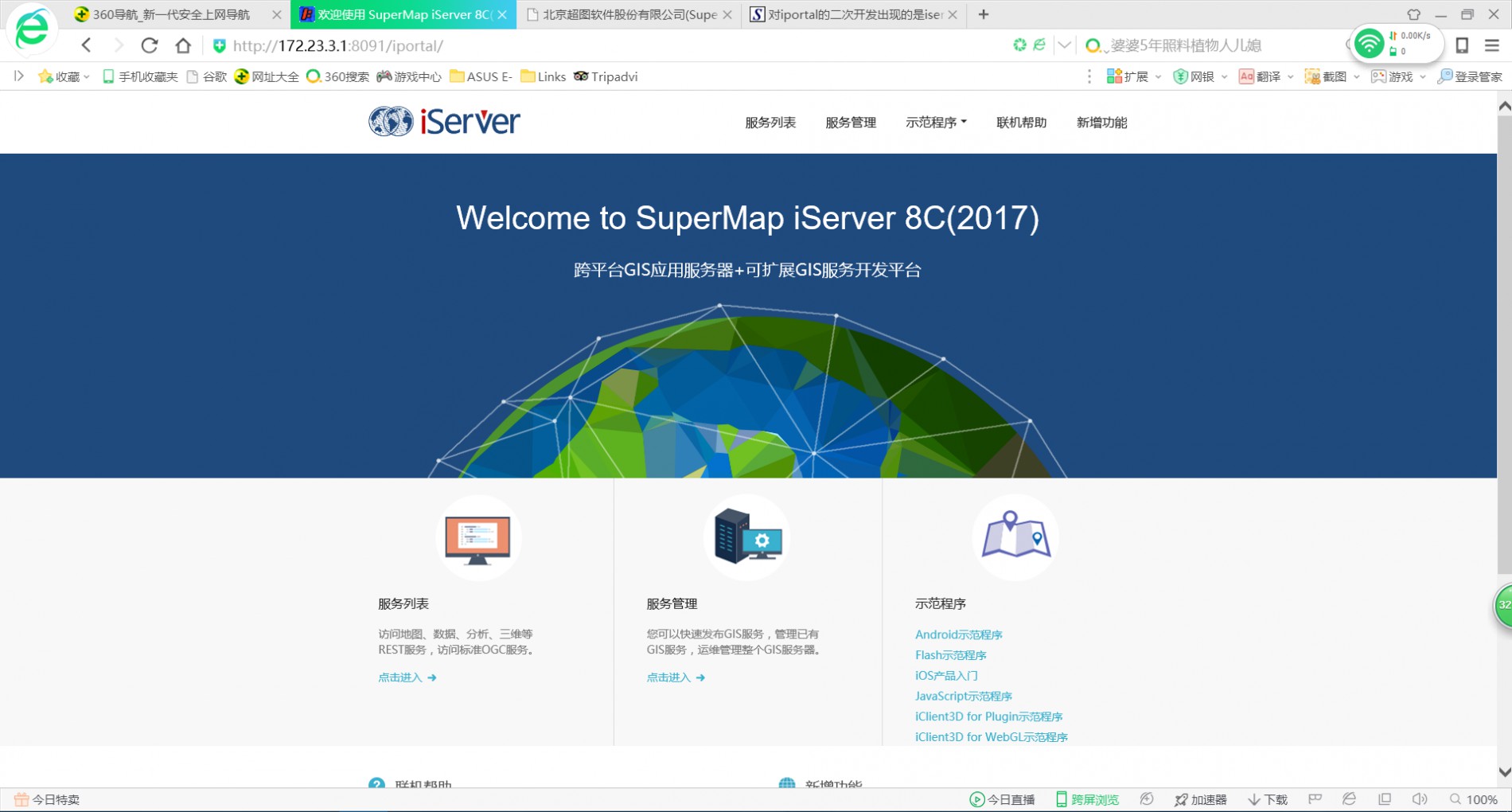Open iOS产品入门 link
Screen dimensions: 1512x812
(946, 676)
